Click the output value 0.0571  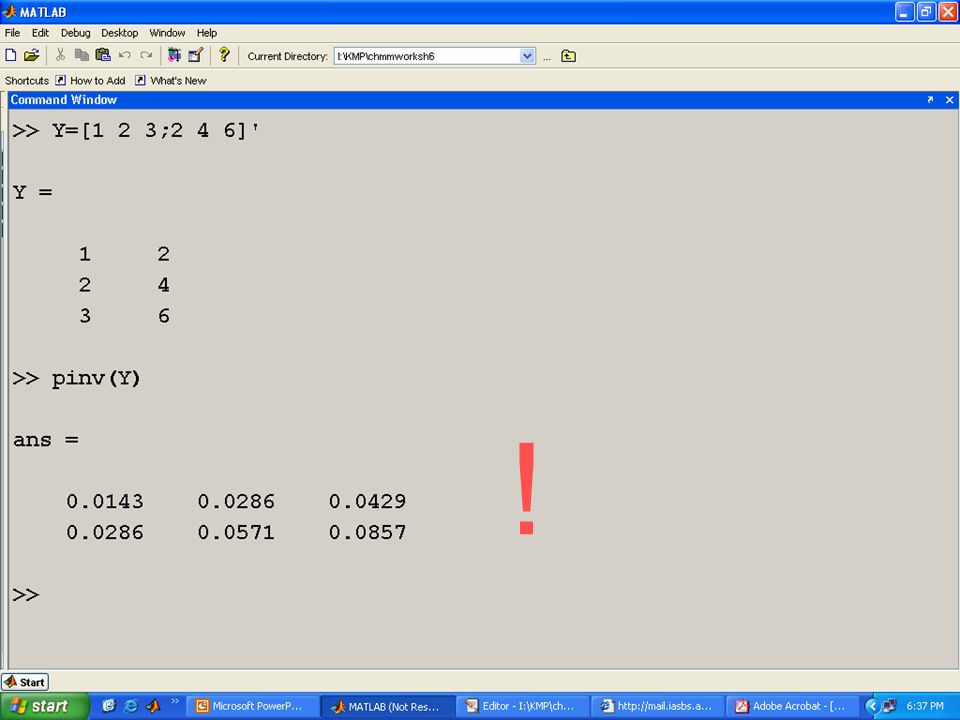(x=236, y=532)
